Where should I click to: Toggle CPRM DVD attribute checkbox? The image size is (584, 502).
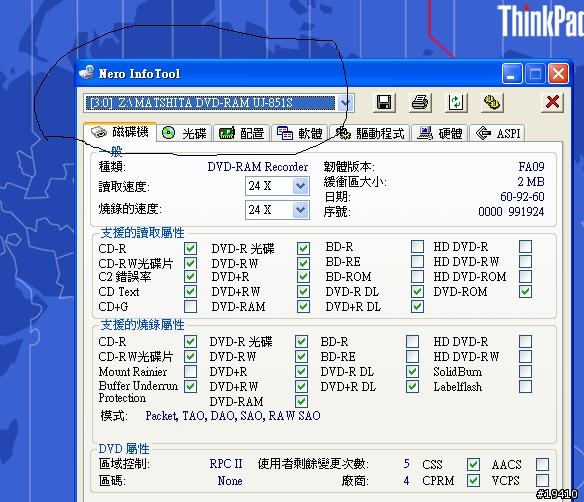(473, 480)
